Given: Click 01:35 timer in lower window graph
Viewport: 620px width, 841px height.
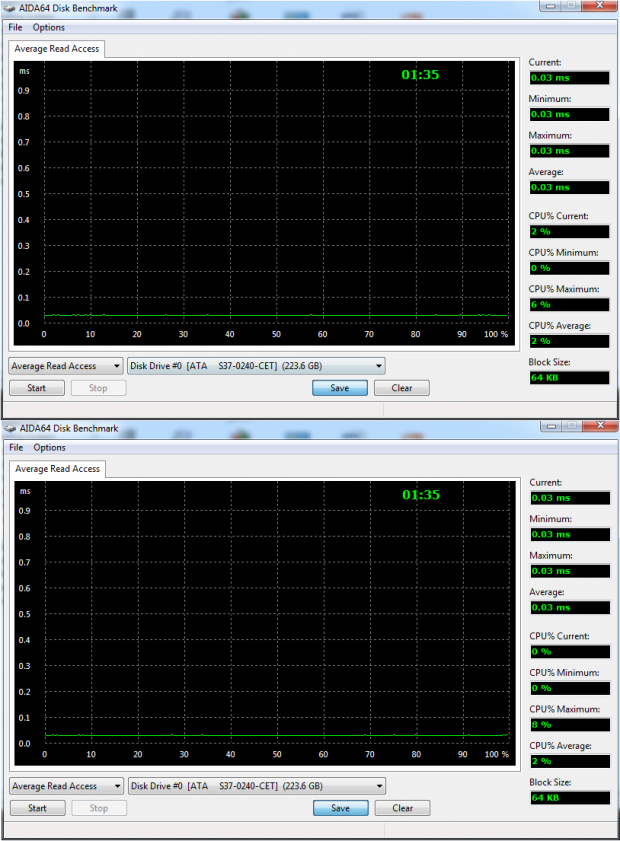Looking at the screenshot, I should pos(421,495).
